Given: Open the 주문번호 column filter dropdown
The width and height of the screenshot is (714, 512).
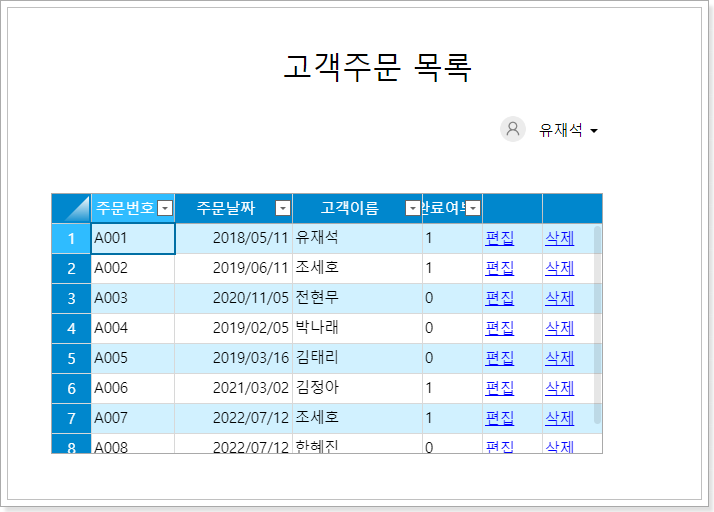Looking at the screenshot, I should tap(165, 208).
